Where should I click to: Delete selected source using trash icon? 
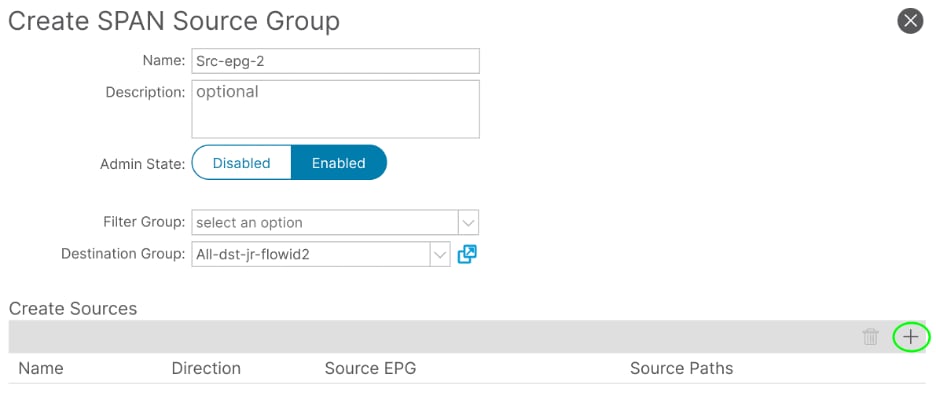pos(870,337)
